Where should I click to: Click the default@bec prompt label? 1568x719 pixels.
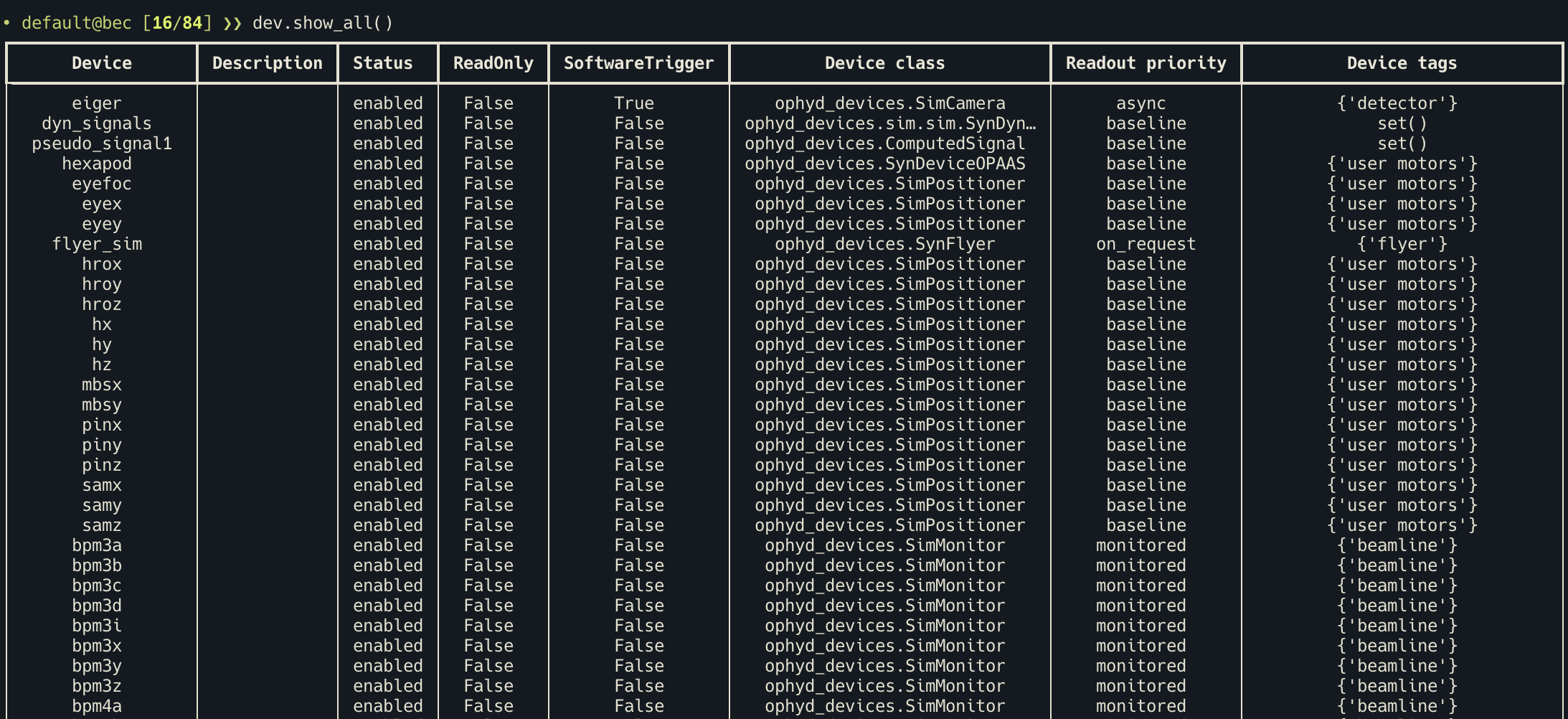pyautogui.click(x=77, y=23)
